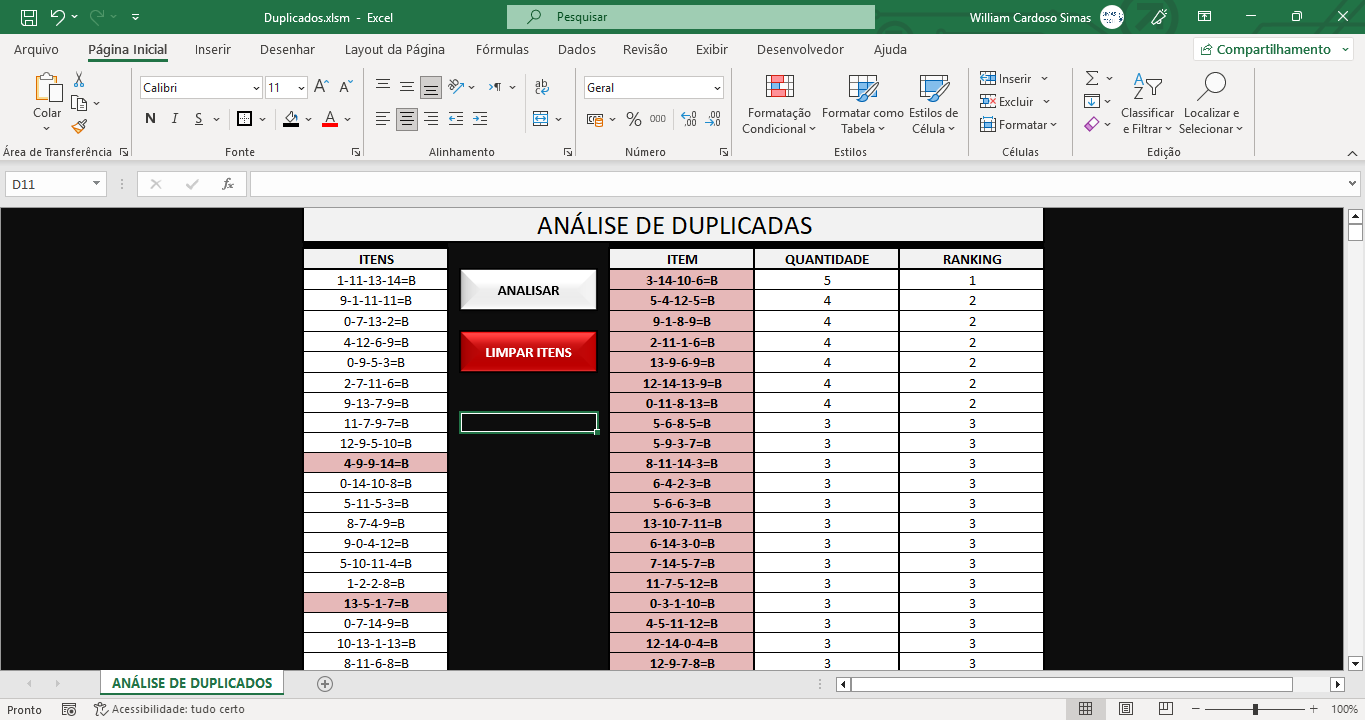This screenshot has width=1365, height=720.
Task: Toggle align text right
Action: coord(431,119)
